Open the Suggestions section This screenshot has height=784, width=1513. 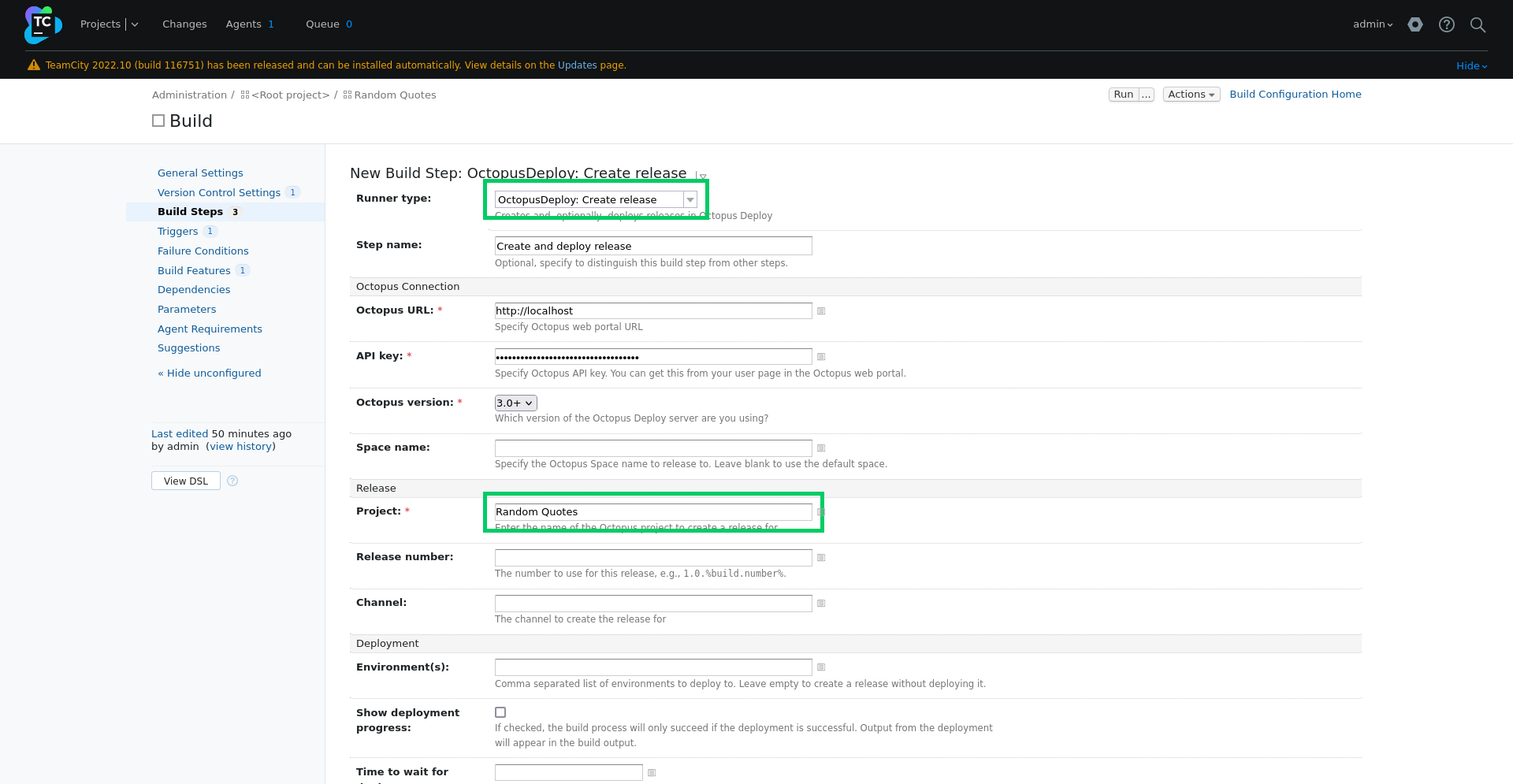coord(188,348)
